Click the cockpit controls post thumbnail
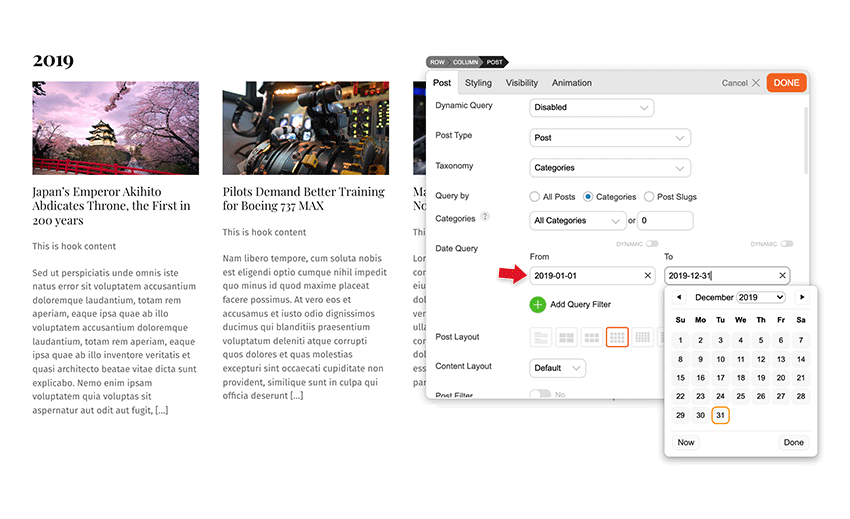 pyautogui.click(x=306, y=128)
